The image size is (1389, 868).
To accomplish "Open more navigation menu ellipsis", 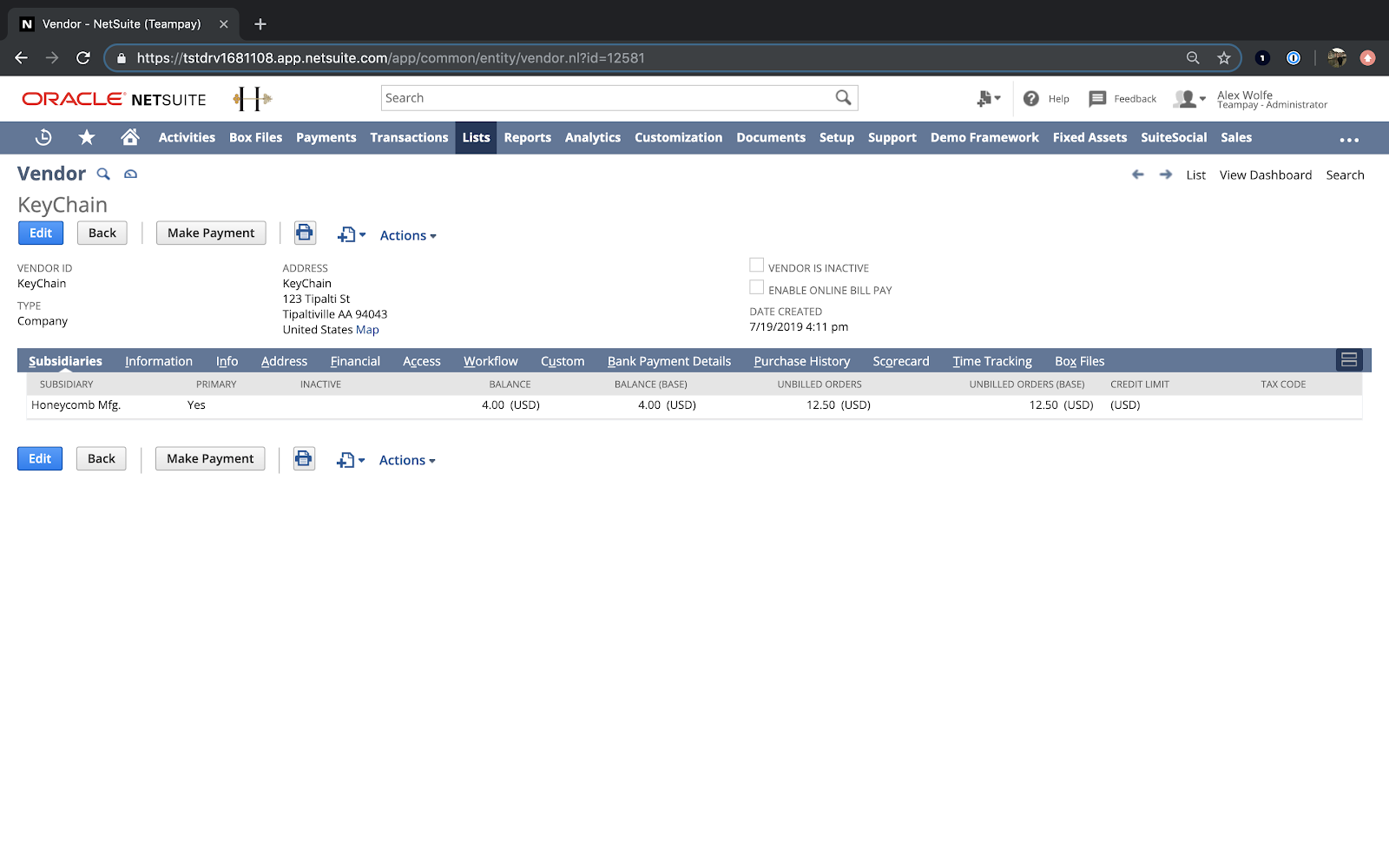I will coord(1349,139).
